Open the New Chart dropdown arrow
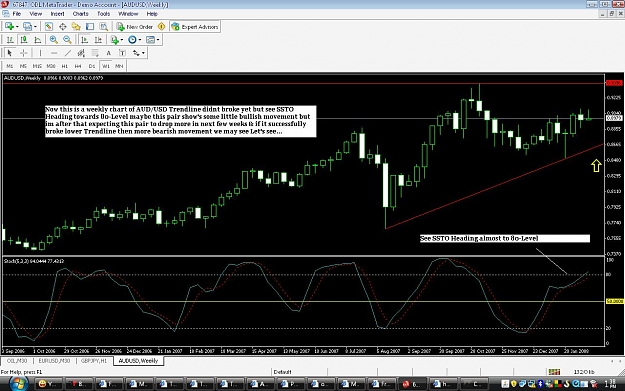The width and height of the screenshot is (625, 391). point(17,27)
